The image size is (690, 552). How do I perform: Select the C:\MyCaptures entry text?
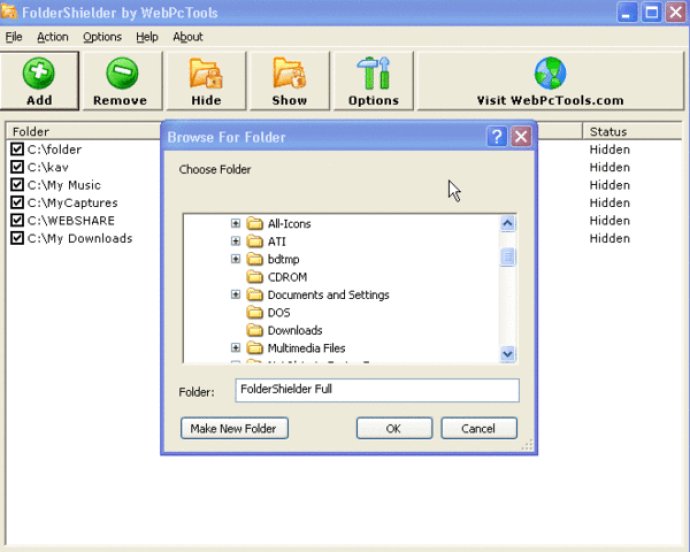point(73,203)
